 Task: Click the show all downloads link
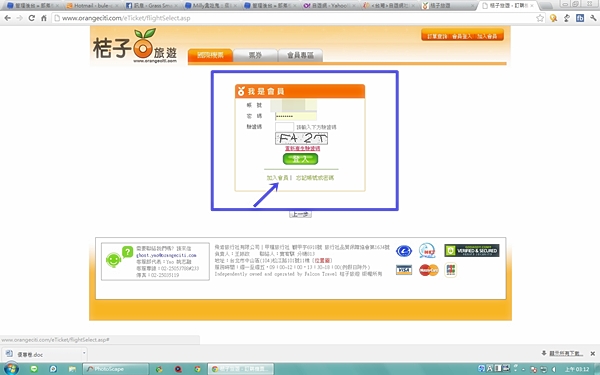[566, 353]
